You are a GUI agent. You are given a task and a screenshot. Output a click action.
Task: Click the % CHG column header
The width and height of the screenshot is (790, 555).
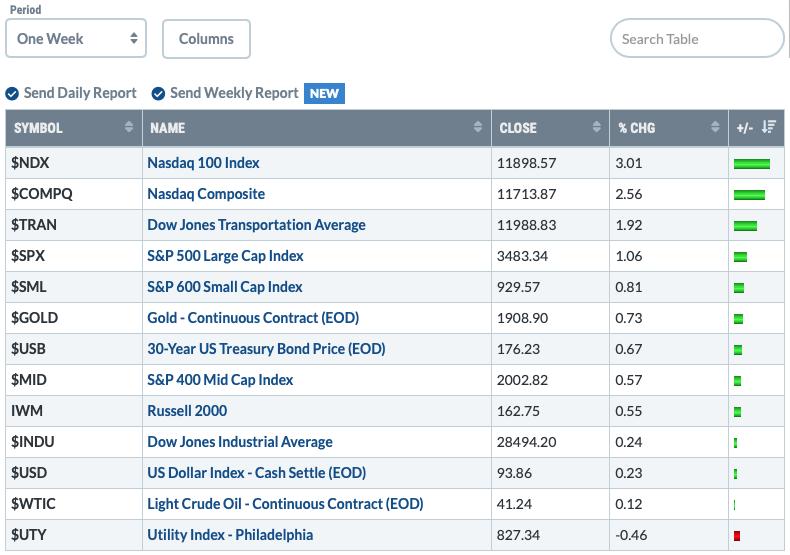coord(669,128)
